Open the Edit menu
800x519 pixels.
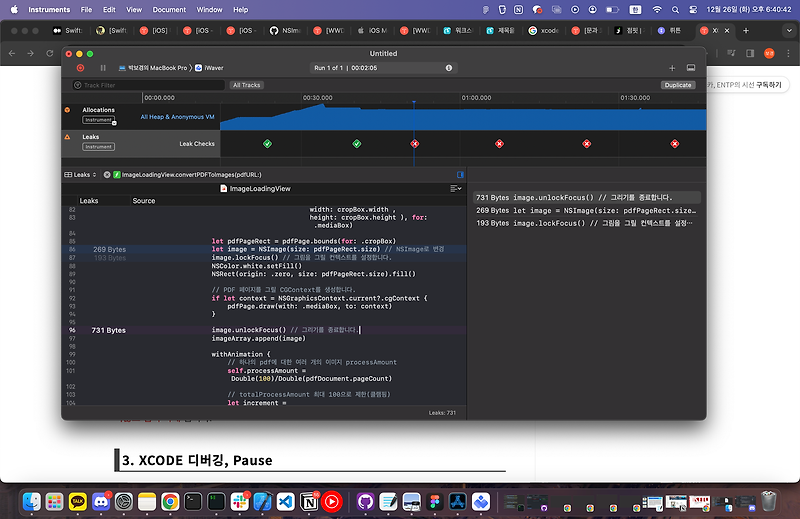point(109,9)
